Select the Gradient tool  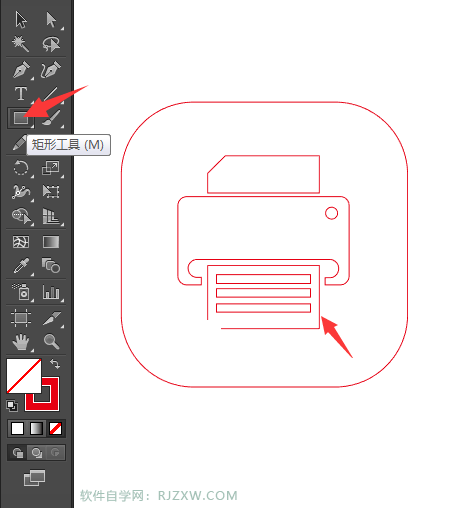click(51, 242)
